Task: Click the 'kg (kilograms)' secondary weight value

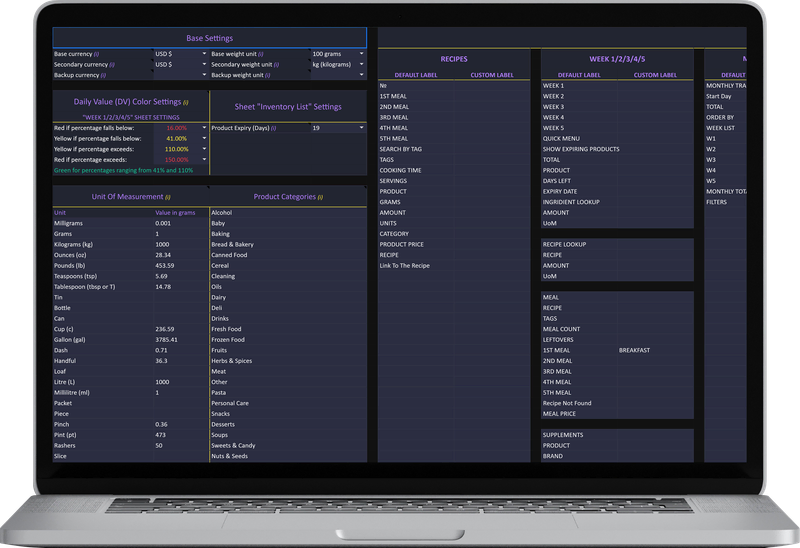Action: pyautogui.click(x=332, y=65)
